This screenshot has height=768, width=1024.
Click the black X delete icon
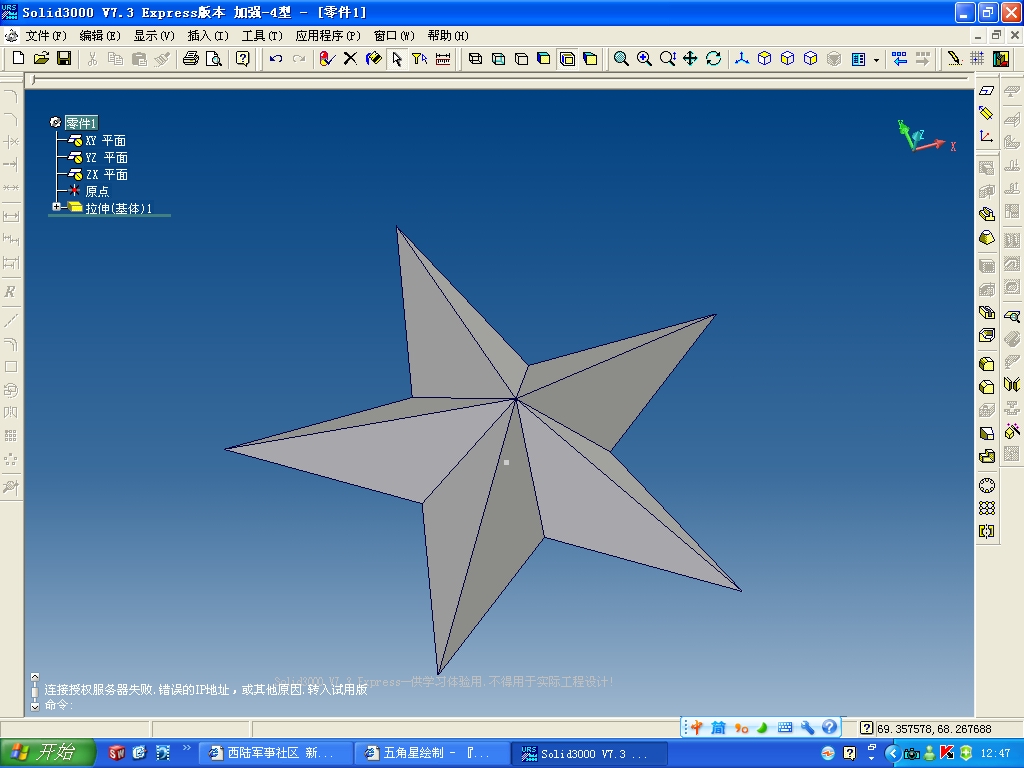click(350, 59)
